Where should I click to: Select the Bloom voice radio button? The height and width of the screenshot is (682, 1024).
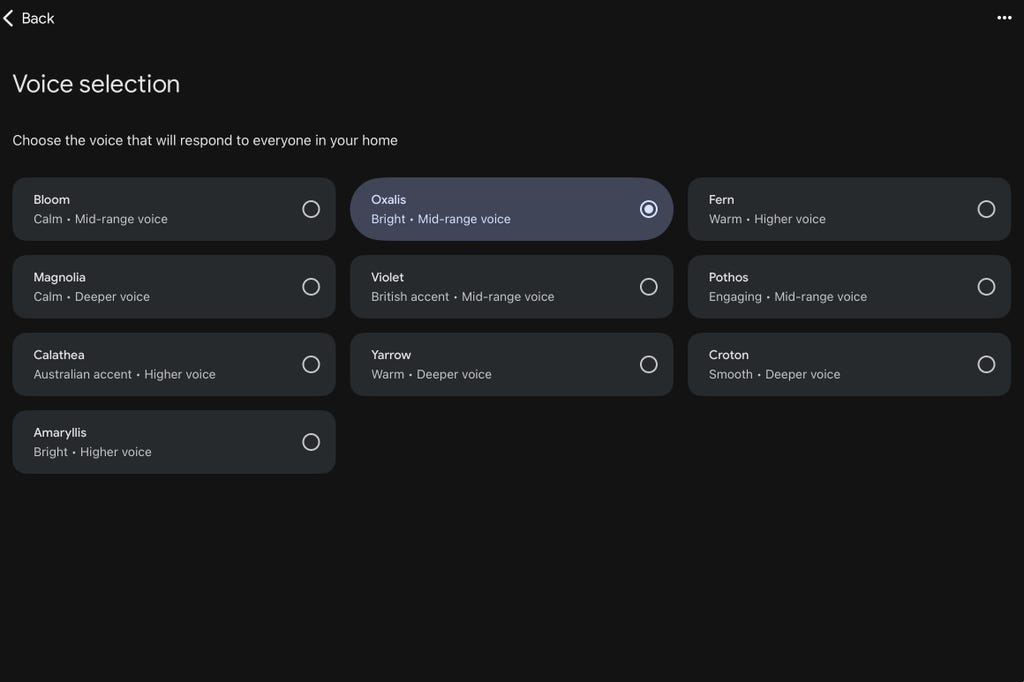click(311, 209)
